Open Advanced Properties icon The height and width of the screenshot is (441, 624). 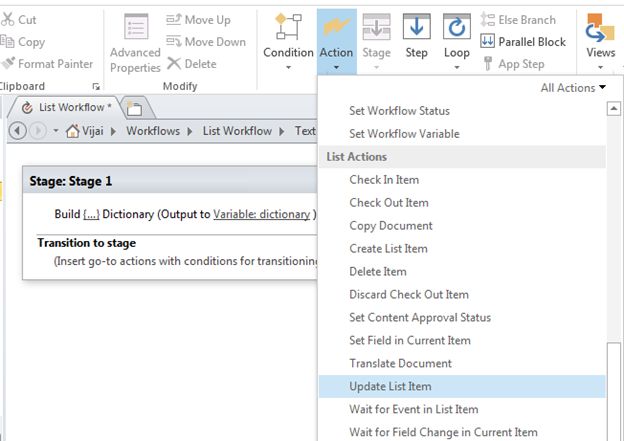pos(136,26)
